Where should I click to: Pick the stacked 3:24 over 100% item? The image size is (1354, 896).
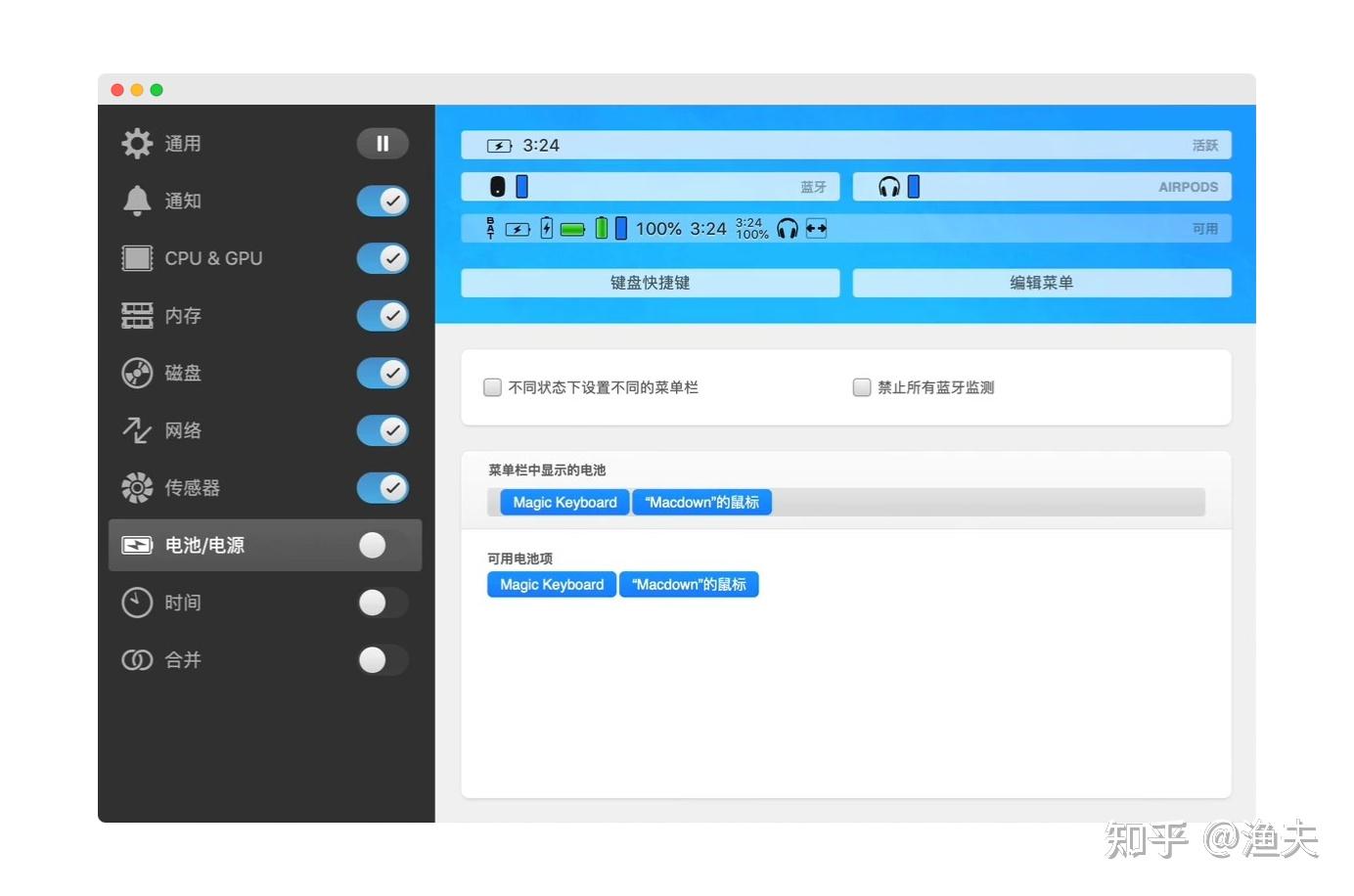751,229
